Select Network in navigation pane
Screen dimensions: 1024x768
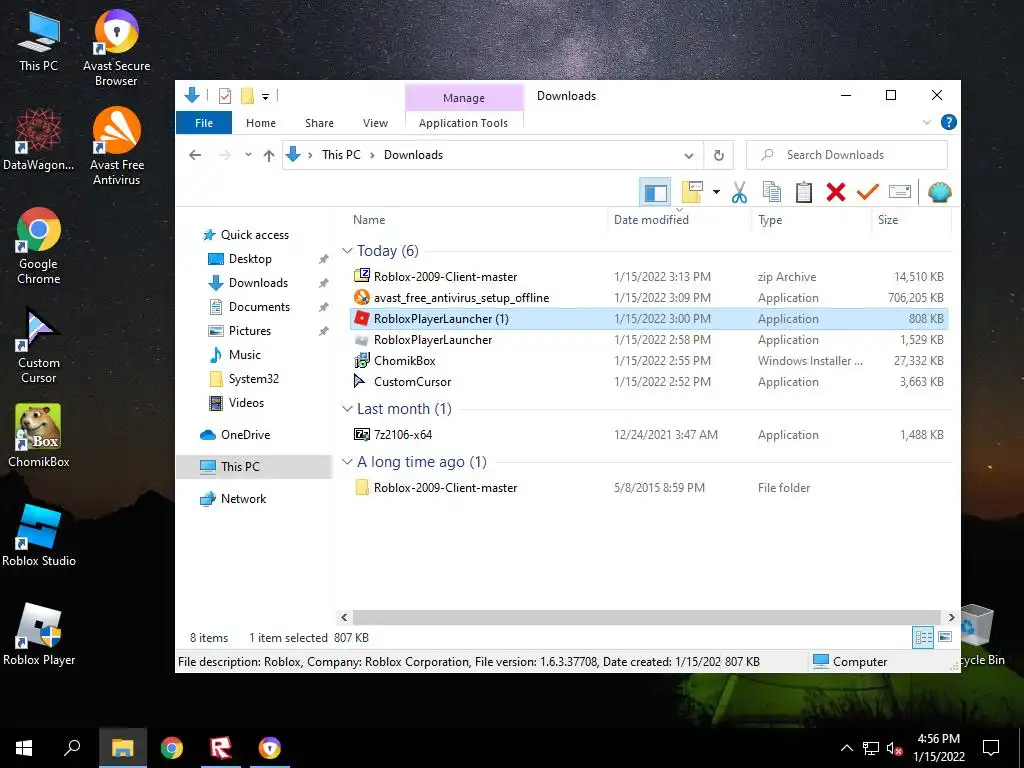(244, 499)
